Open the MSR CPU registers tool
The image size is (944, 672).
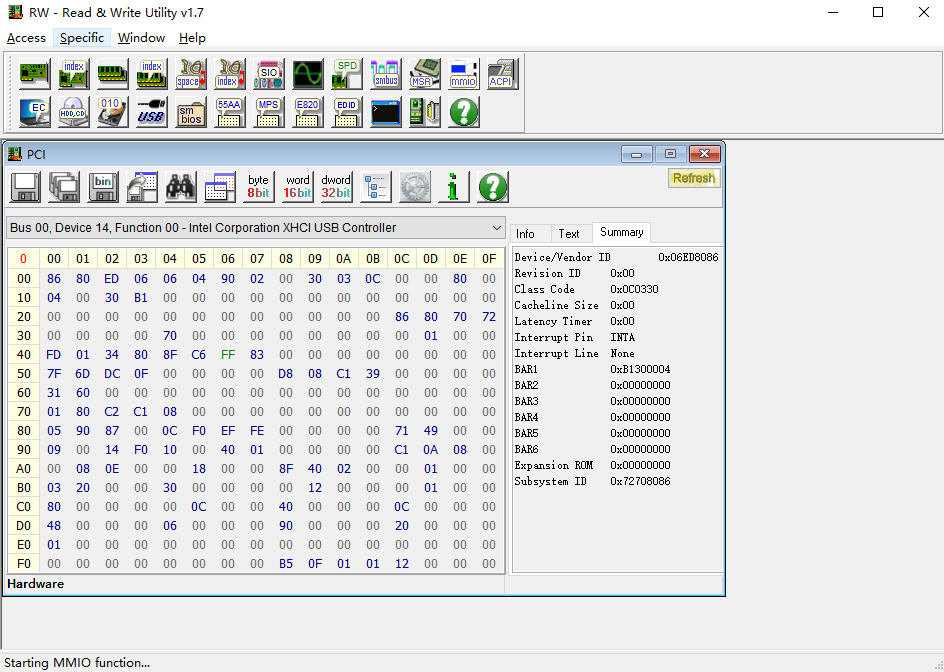[424, 74]
